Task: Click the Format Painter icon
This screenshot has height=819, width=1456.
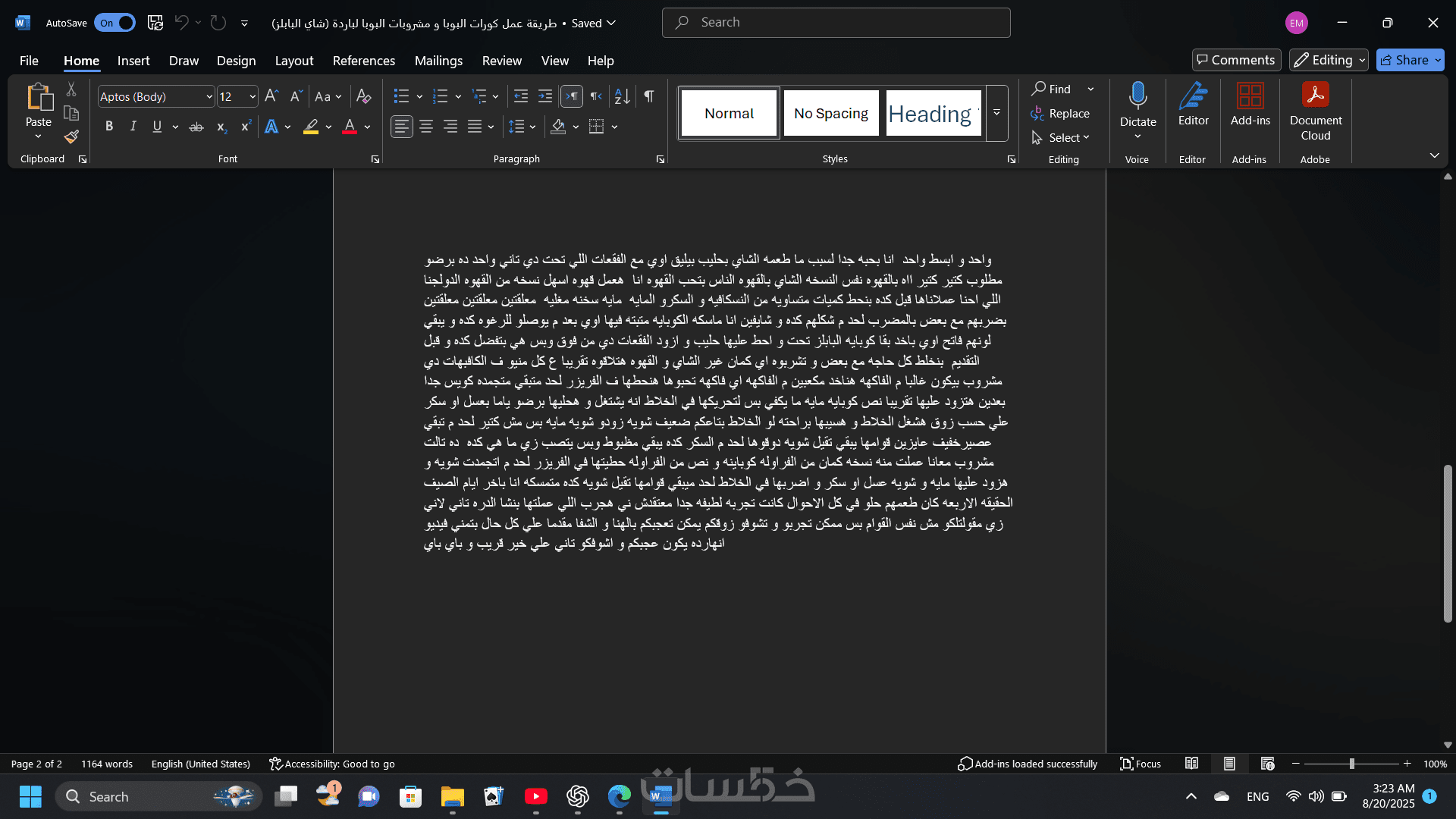Action: (x=71, y=137)
